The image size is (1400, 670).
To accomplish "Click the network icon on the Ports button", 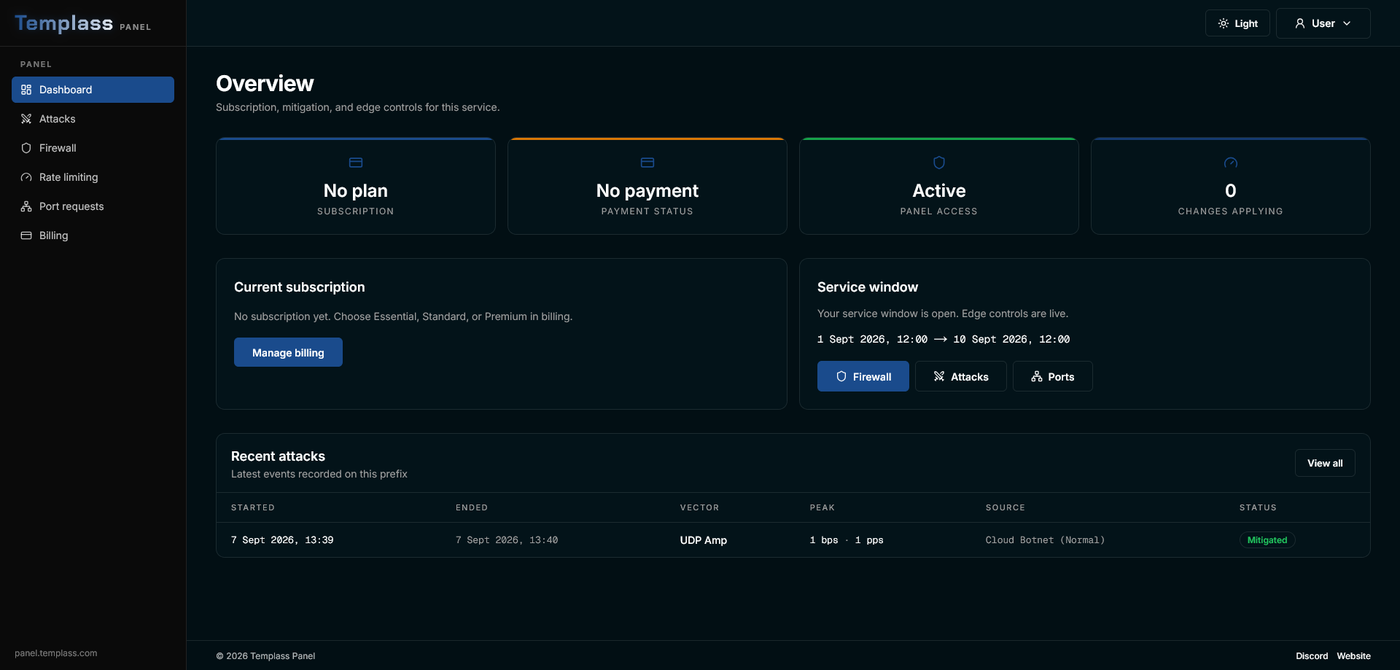I will pos(1037,376).
